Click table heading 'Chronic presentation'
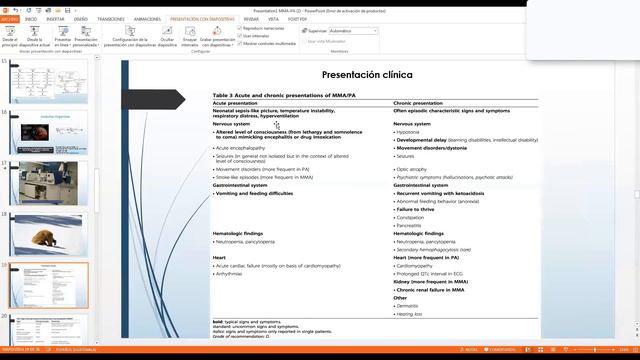Image resolution: width=640 pixels, height=360 pixels. point(418,103)
